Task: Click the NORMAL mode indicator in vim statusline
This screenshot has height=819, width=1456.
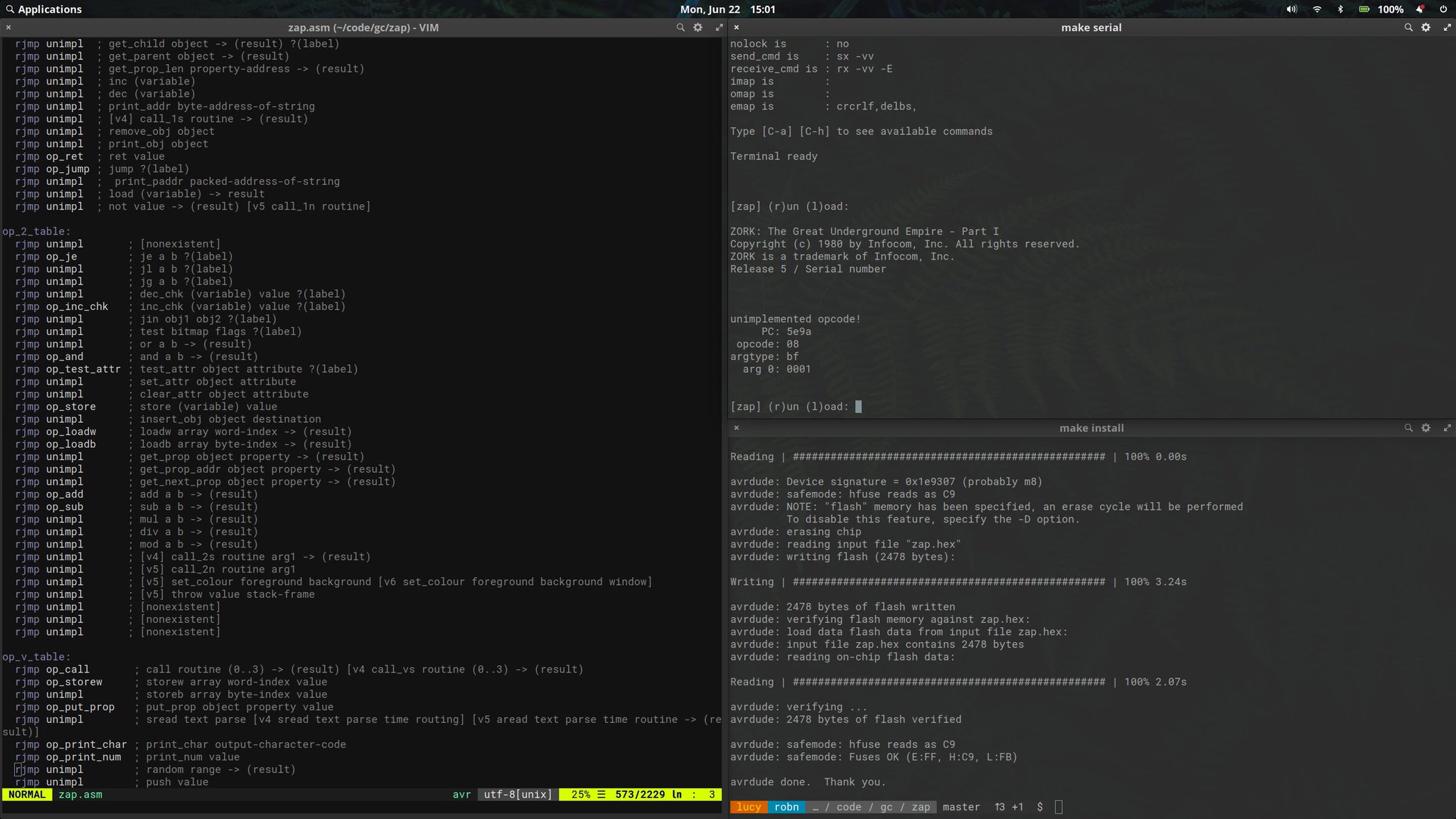Action: pos(27,795)
